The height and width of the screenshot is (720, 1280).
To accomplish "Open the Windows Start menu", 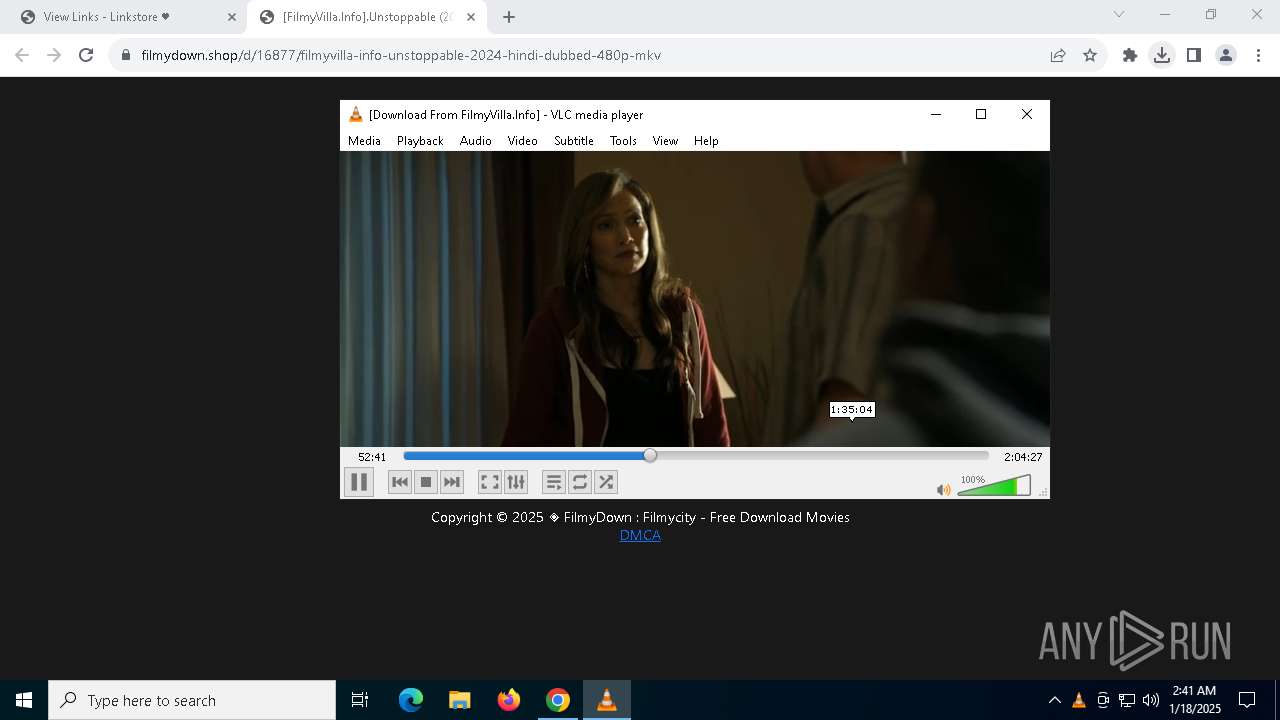I will (x=24, y=700).
